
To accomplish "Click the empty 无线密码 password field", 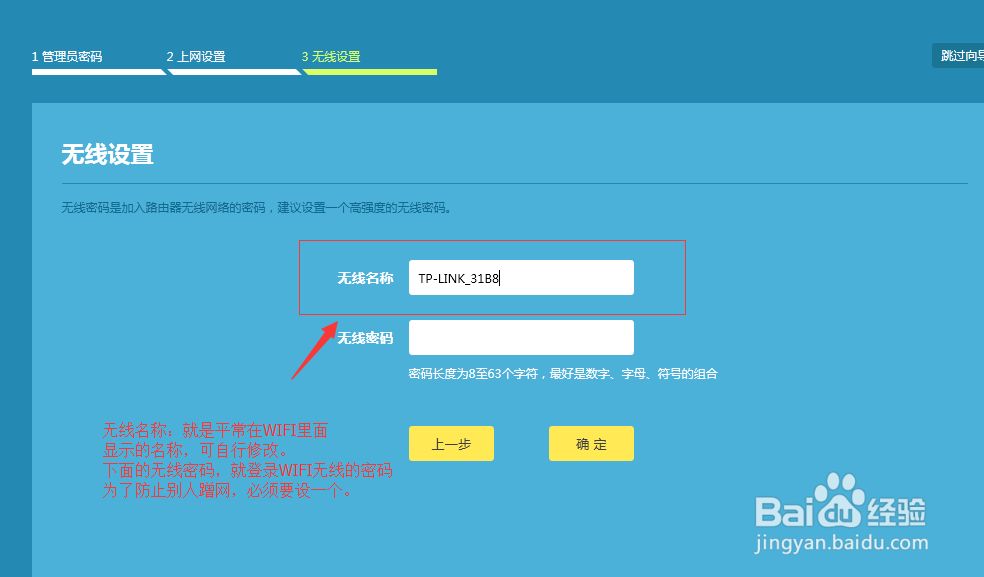I will [x=521, y=337].
